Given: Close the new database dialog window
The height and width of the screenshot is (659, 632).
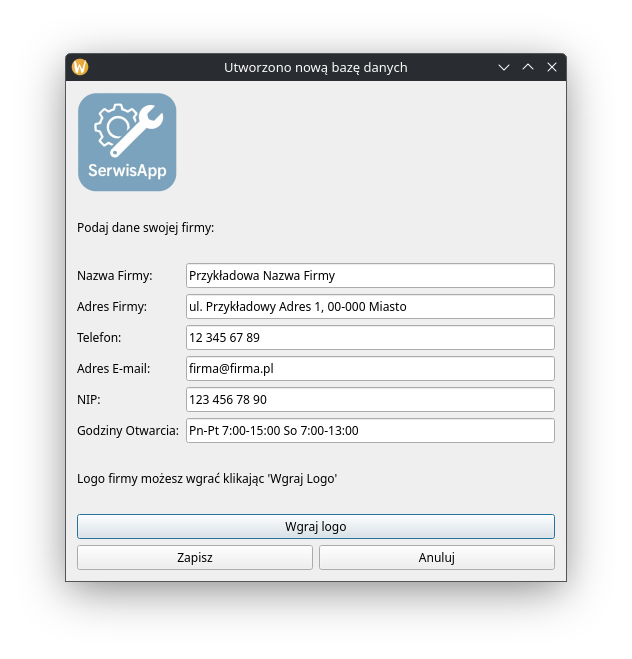Looking at the screenshot, I should point(551,67).
